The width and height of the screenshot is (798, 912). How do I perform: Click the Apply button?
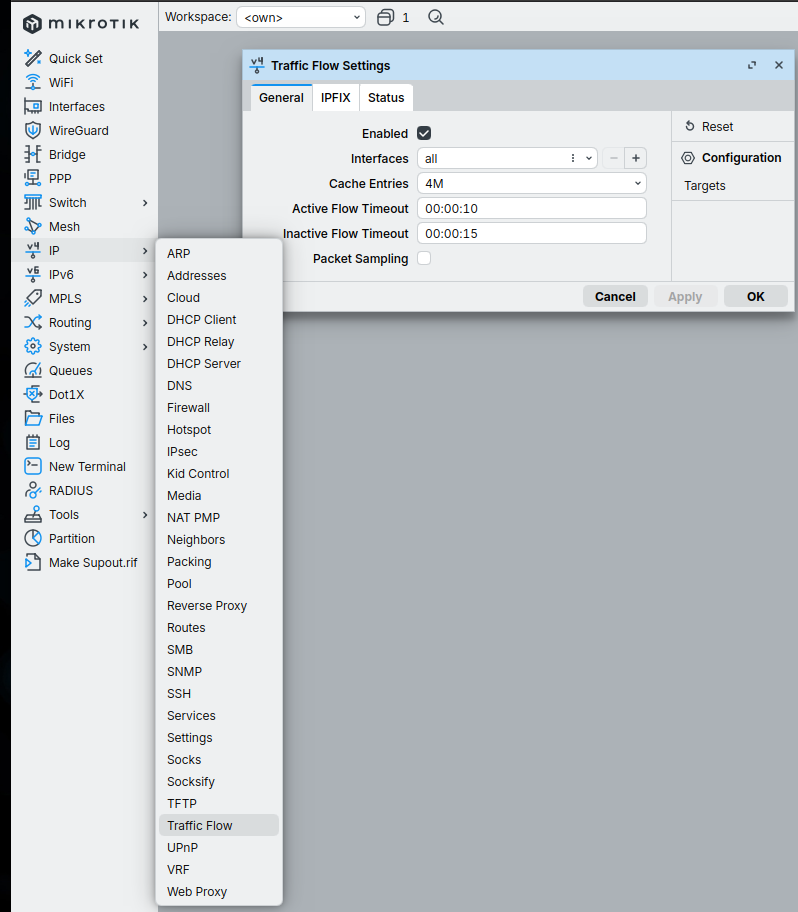(x=685, y=297)
